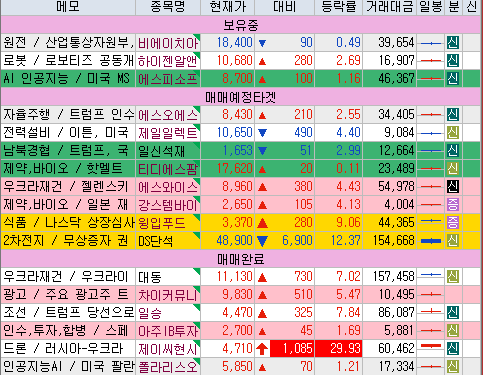Click the 신 badge in the 티디에스팜 row

[453, 169]
